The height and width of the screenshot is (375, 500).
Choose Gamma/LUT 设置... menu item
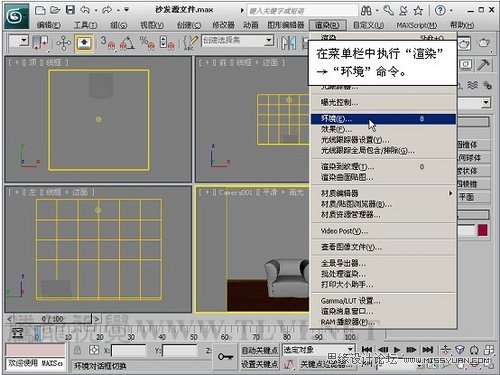tap(383, 301)
